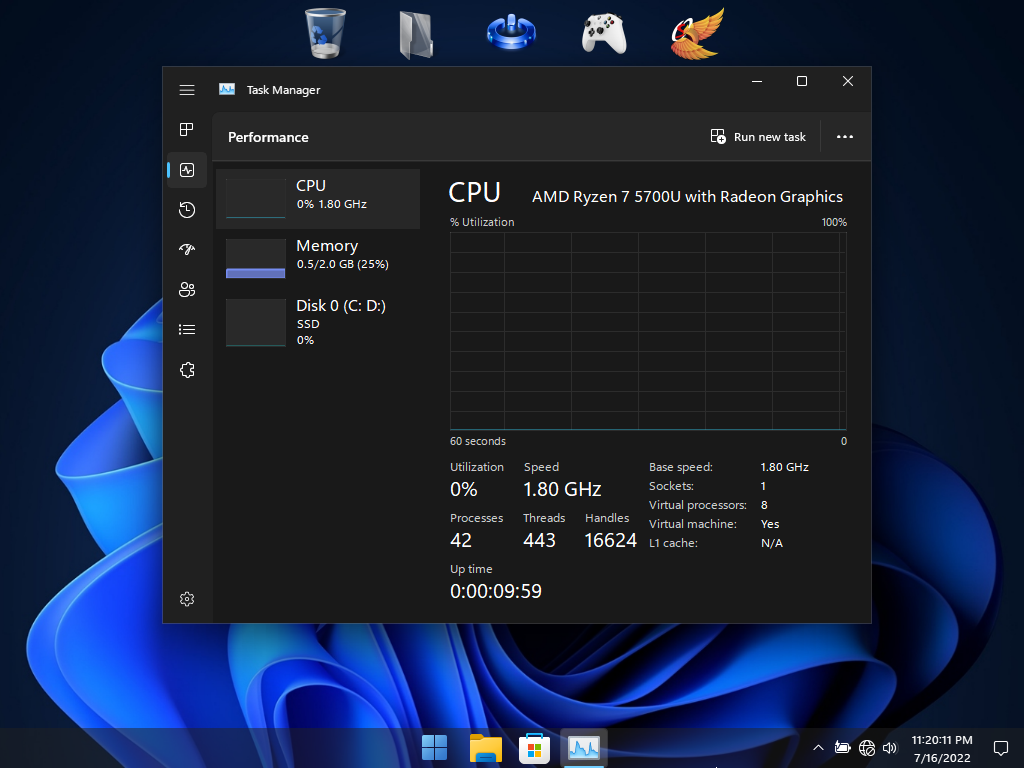Click the network globe tray icon
This screenshot has height=768, width=1024.
[867, 748]
